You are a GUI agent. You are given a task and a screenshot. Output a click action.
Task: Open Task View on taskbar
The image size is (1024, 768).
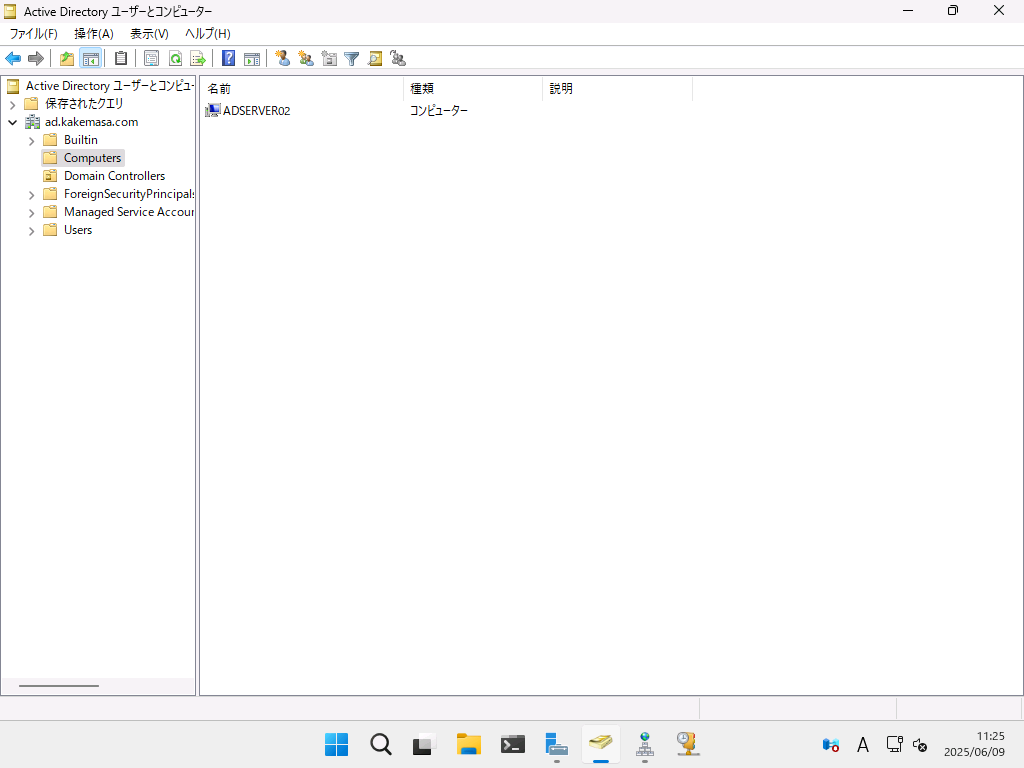pyautogui.click(x=424, y=744)
